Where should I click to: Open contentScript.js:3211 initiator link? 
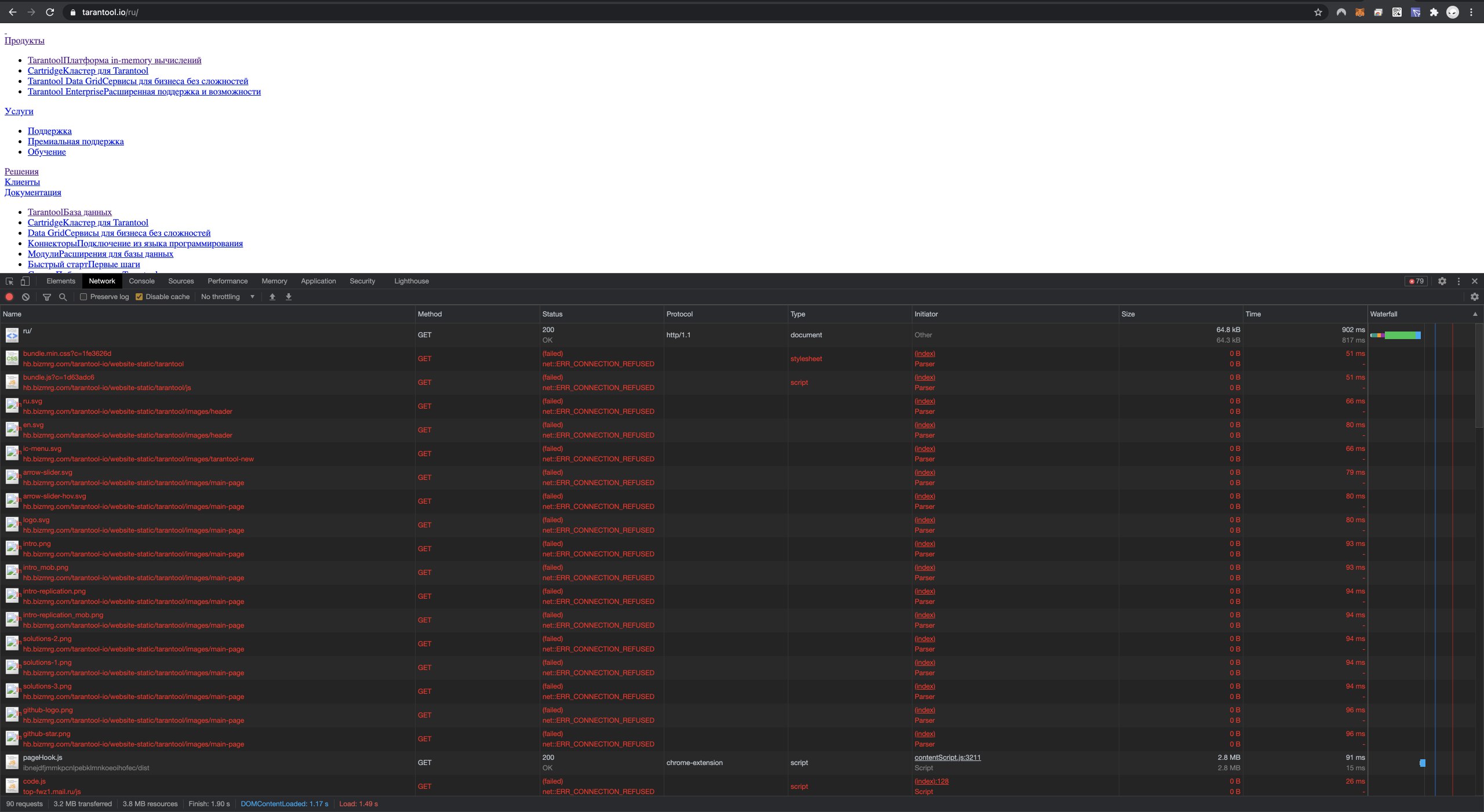[x=947, y=758]
